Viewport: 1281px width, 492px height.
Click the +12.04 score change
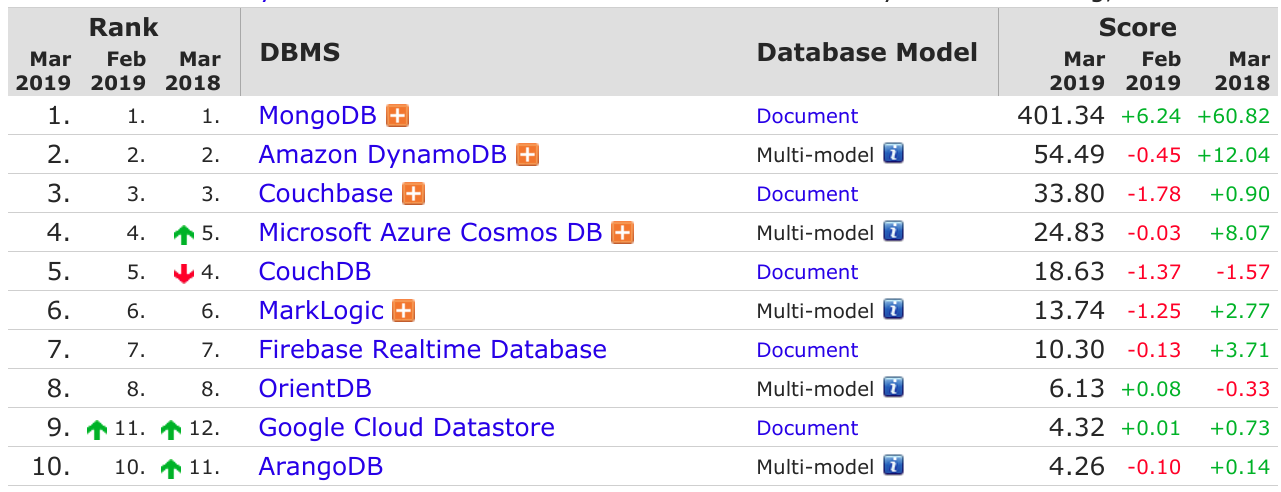[1233, 155]
